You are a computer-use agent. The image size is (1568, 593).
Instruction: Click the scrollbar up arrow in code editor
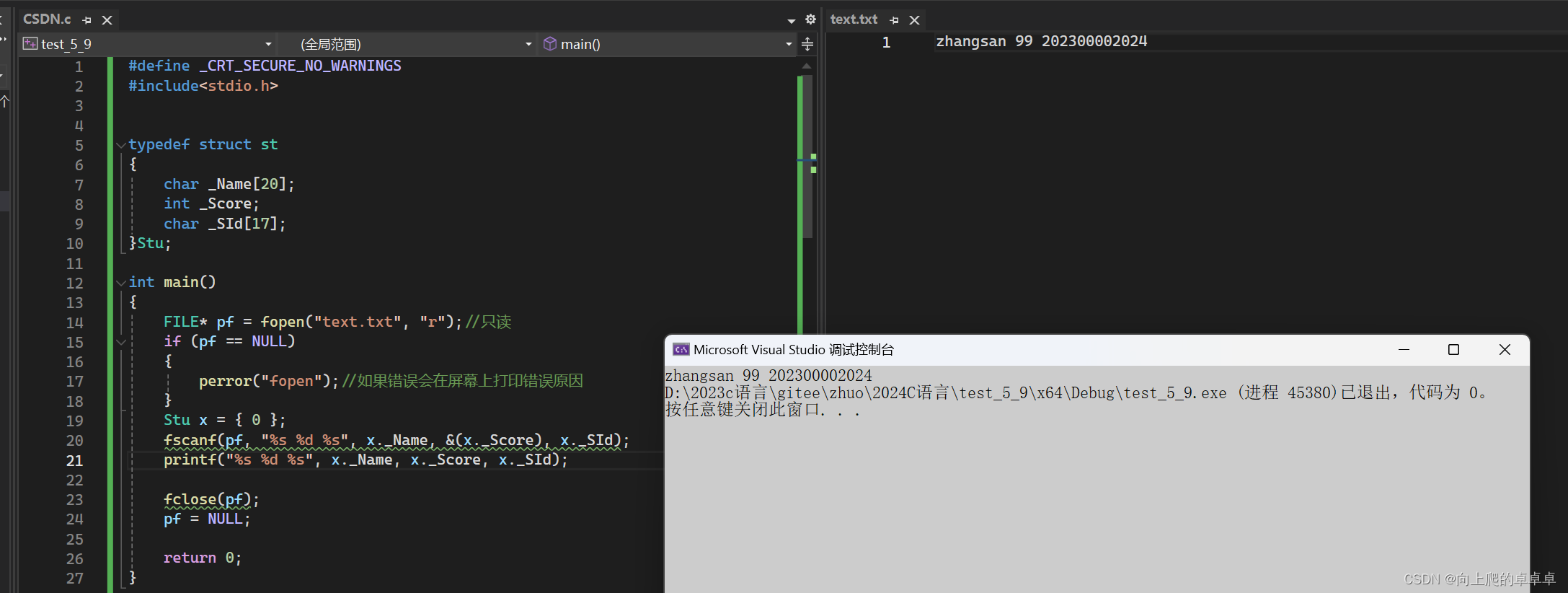(807, 66)
